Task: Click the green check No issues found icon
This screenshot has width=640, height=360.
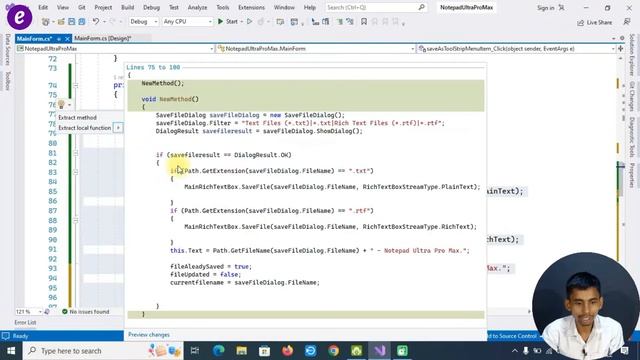Action: [64, 311]
